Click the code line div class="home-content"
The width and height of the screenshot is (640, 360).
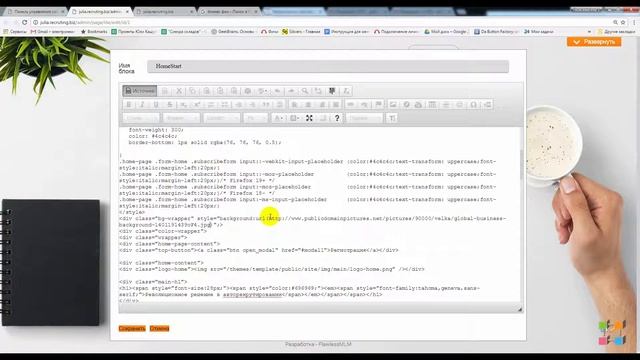[161, 263]
